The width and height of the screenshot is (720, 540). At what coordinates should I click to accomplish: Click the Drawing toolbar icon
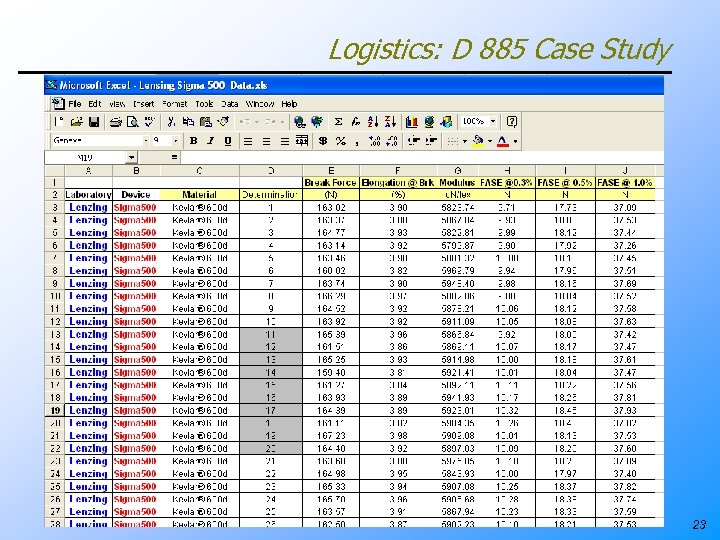pyautogui.click(x=446, y=122)
